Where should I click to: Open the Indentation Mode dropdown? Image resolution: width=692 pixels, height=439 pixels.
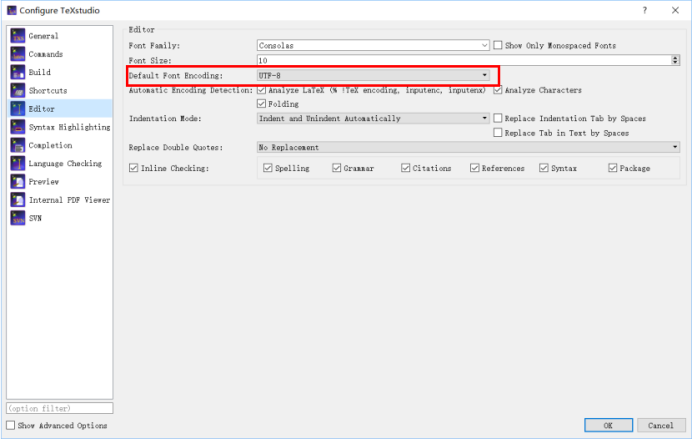click(373, 118)
